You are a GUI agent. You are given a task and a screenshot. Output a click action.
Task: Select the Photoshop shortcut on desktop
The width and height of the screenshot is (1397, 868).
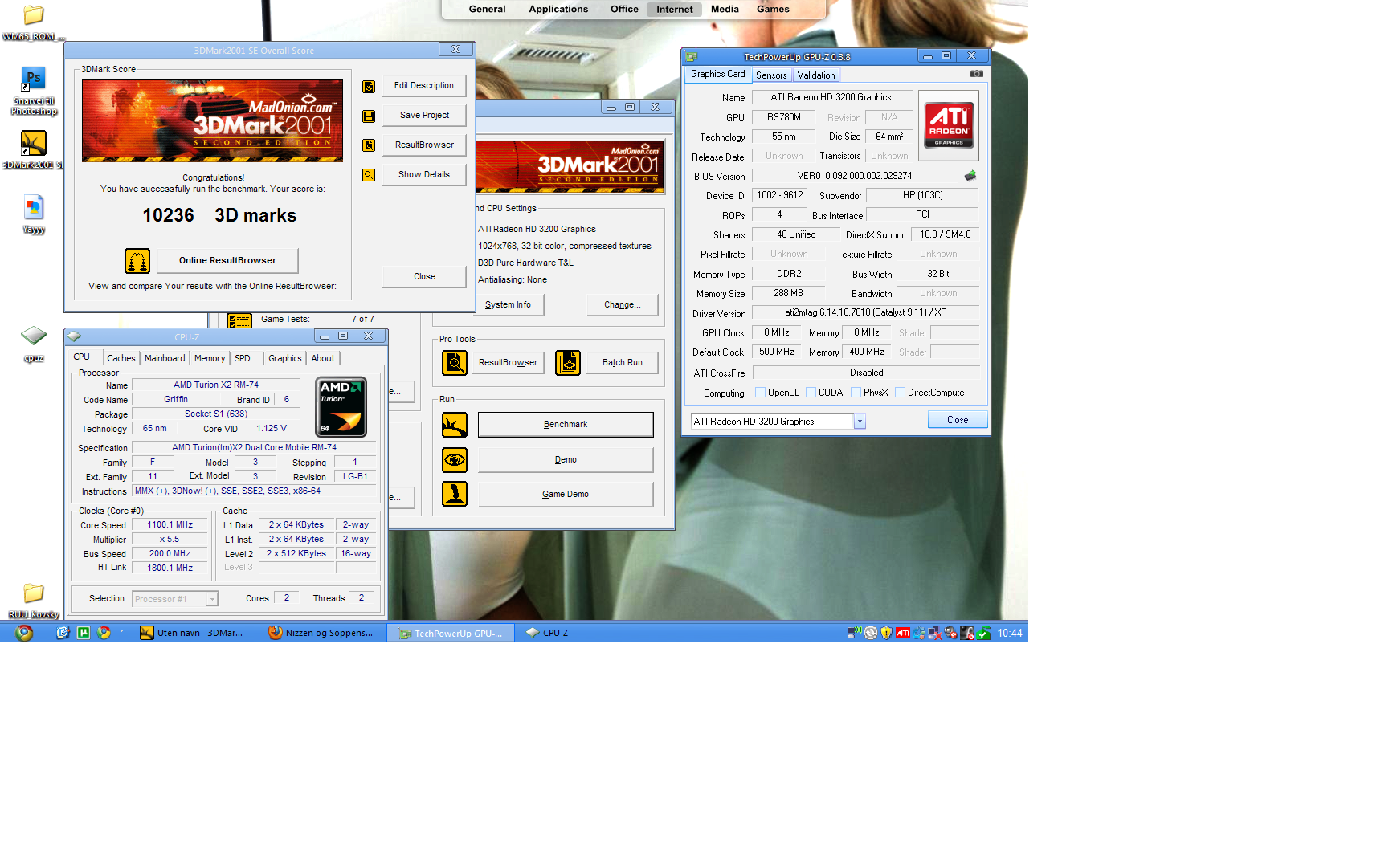[x=33, y=91]
